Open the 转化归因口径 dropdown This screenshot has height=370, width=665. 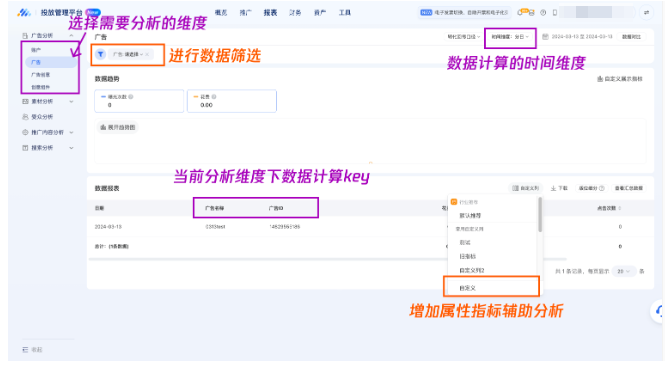click(x=464, y=37)
